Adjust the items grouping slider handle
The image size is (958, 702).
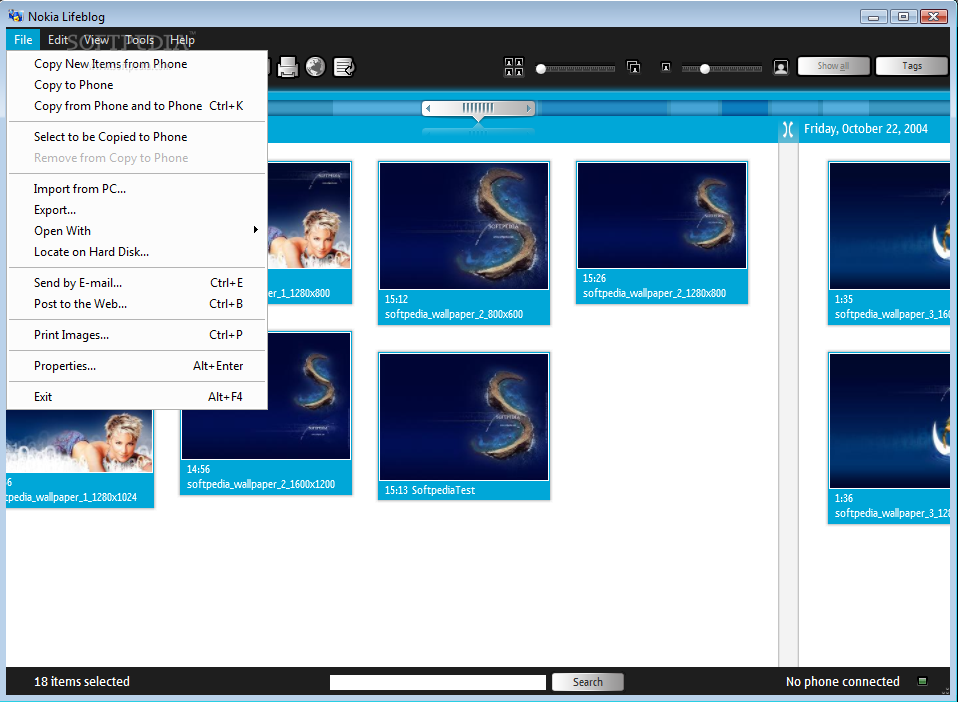coord(541,69)
